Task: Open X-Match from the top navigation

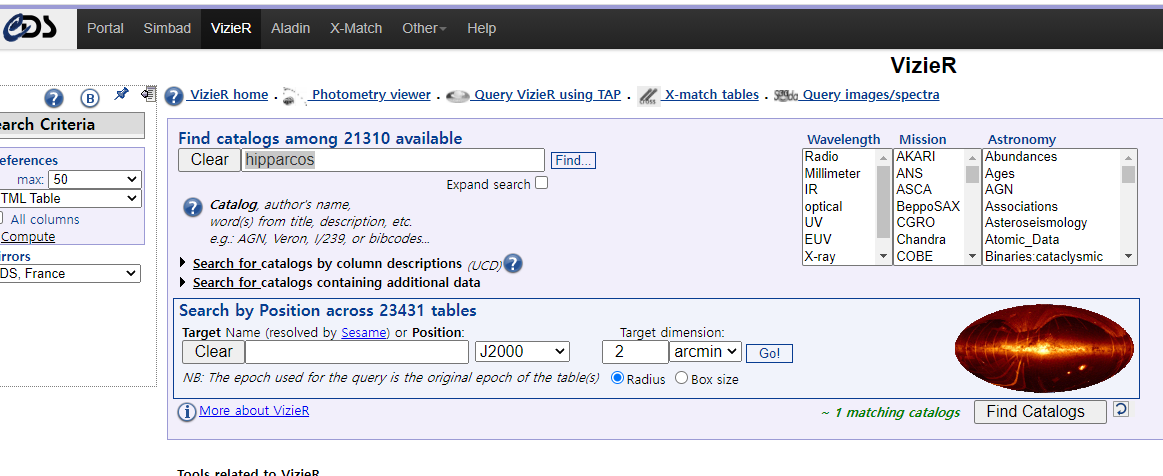Action: point(356,28)
